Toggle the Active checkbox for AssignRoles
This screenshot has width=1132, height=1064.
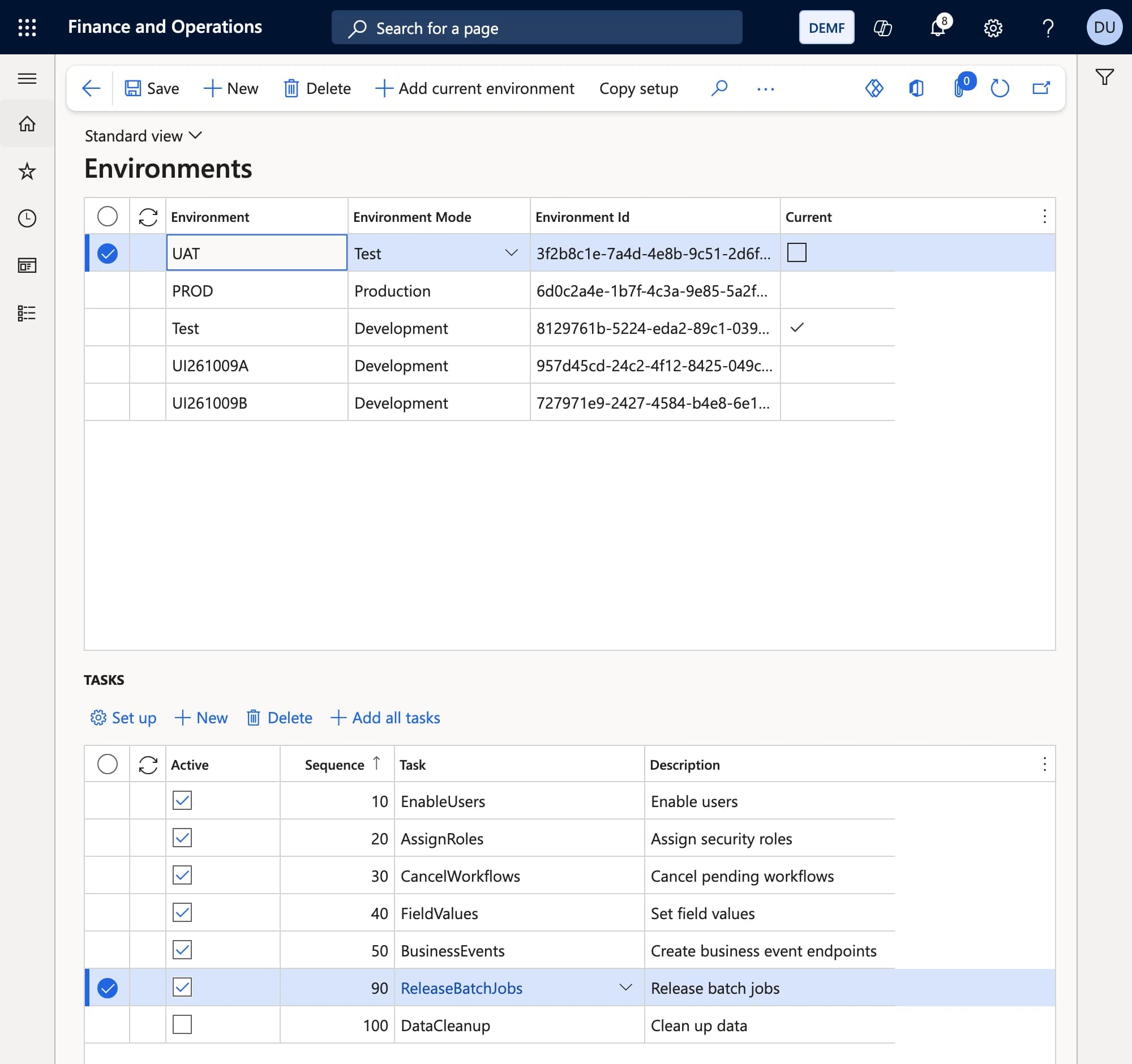[x=182, y=838]
